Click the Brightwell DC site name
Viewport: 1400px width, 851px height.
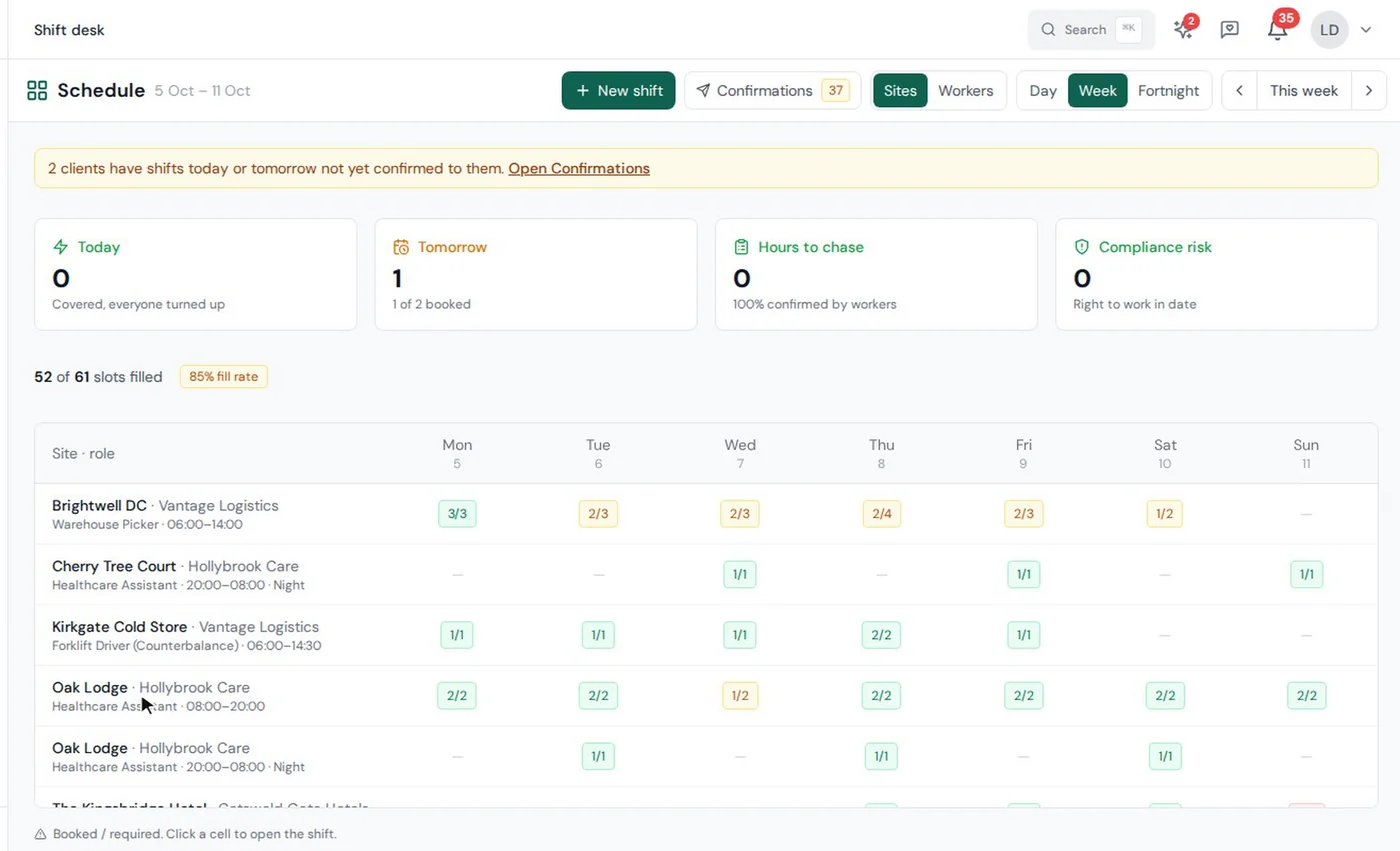pyautogui.click(x=99, y=506)
